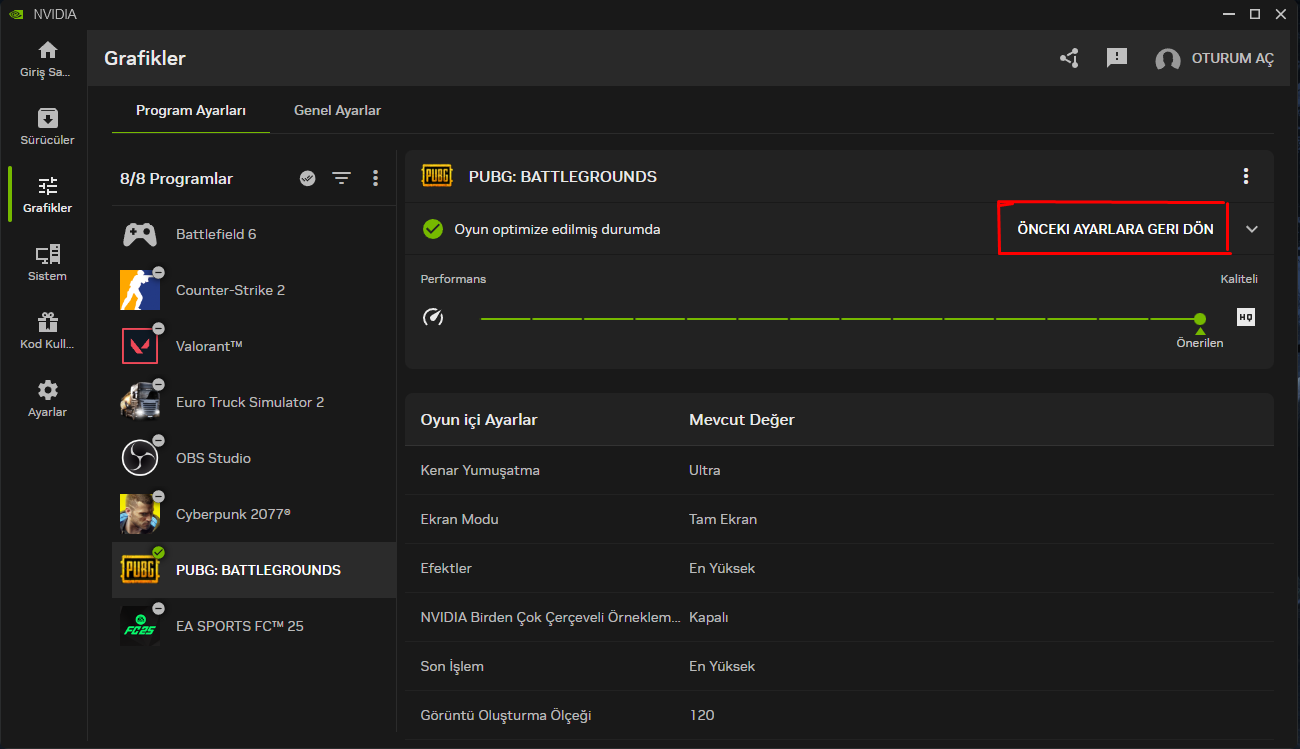Select Euro Truck Simulator 2
This screenshot has width=1300, height=749.
pyautogui.click(x=254, y=402)
